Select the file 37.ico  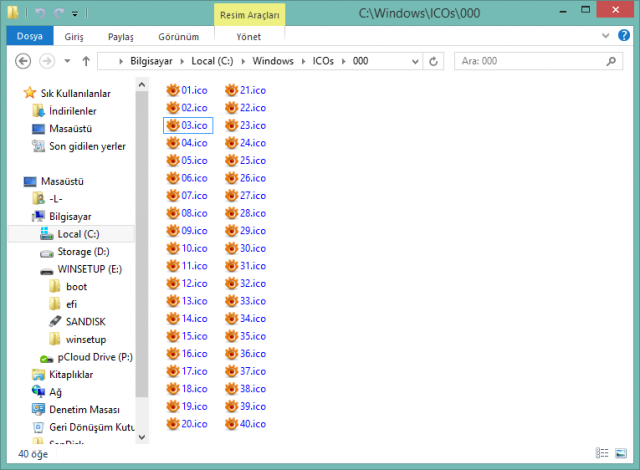tap(245, 371)
